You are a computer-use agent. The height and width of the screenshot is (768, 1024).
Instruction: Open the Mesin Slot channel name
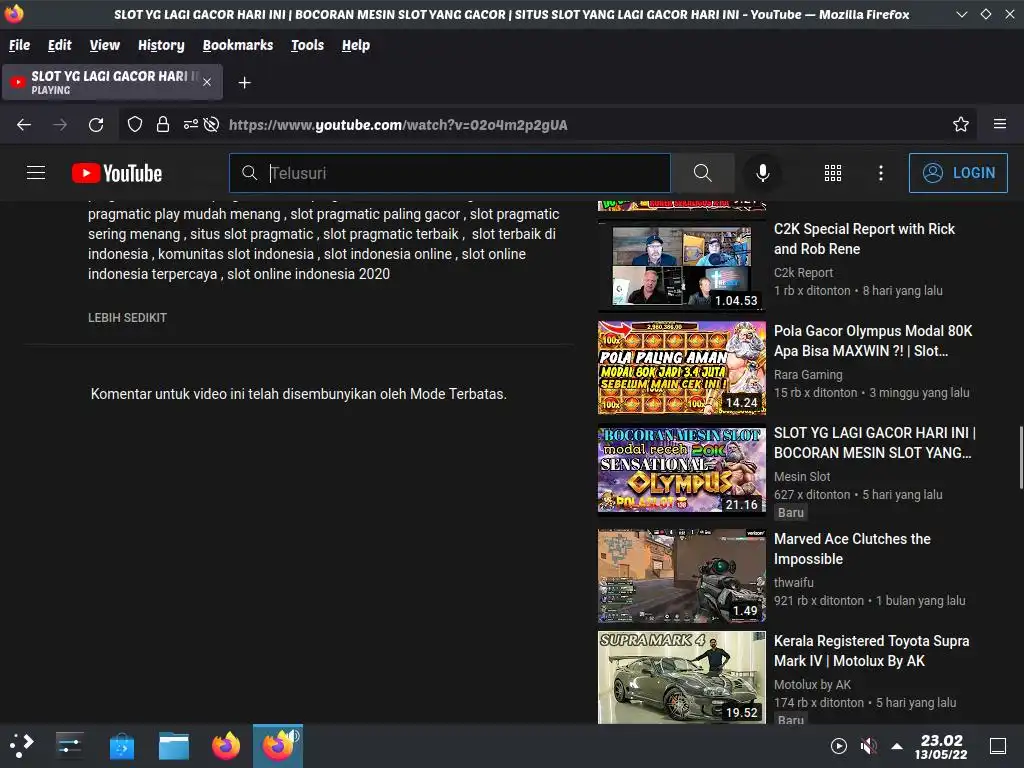[802, 477]
